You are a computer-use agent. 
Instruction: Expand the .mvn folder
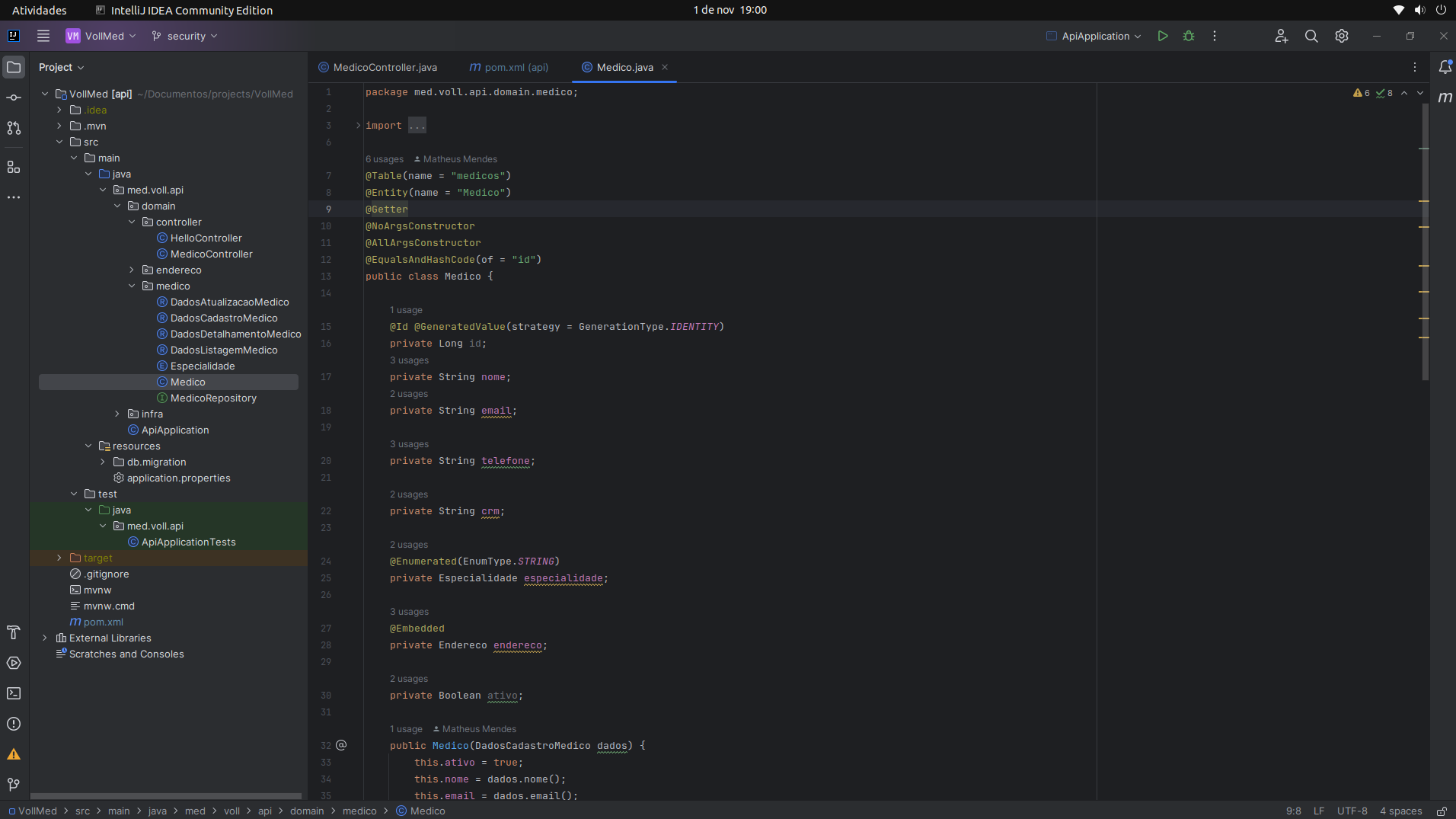point(59,126)
